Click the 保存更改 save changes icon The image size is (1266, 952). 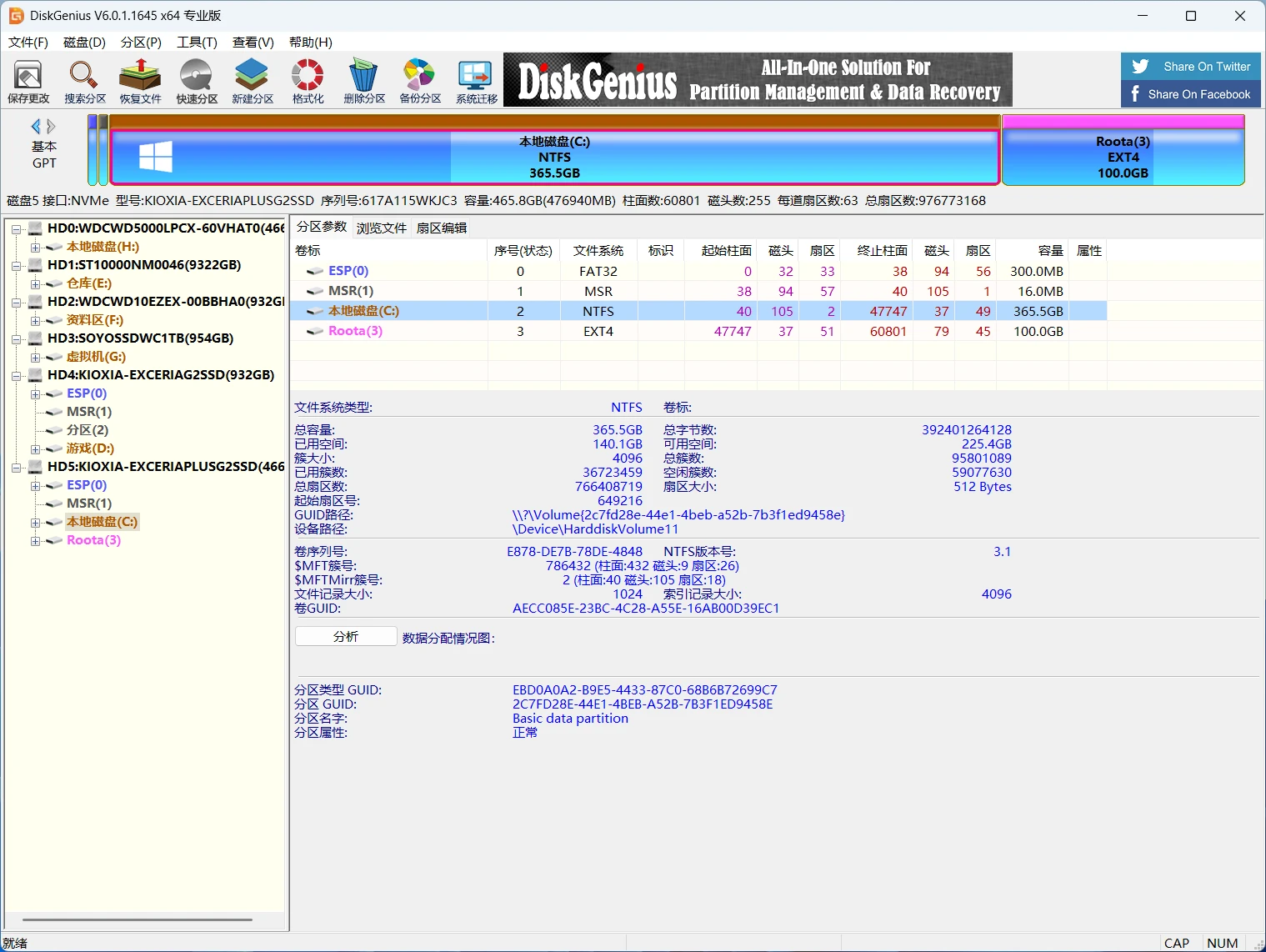(28, 82)
